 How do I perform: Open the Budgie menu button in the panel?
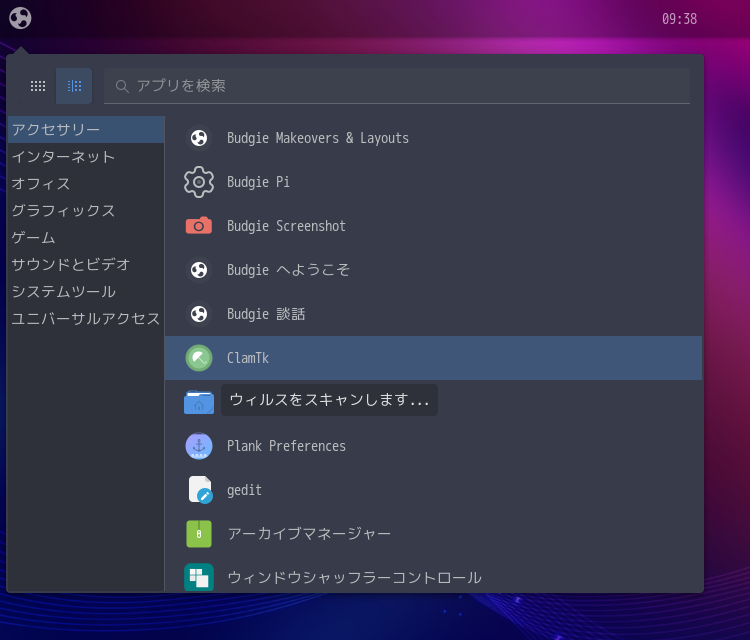coord(20,19)
